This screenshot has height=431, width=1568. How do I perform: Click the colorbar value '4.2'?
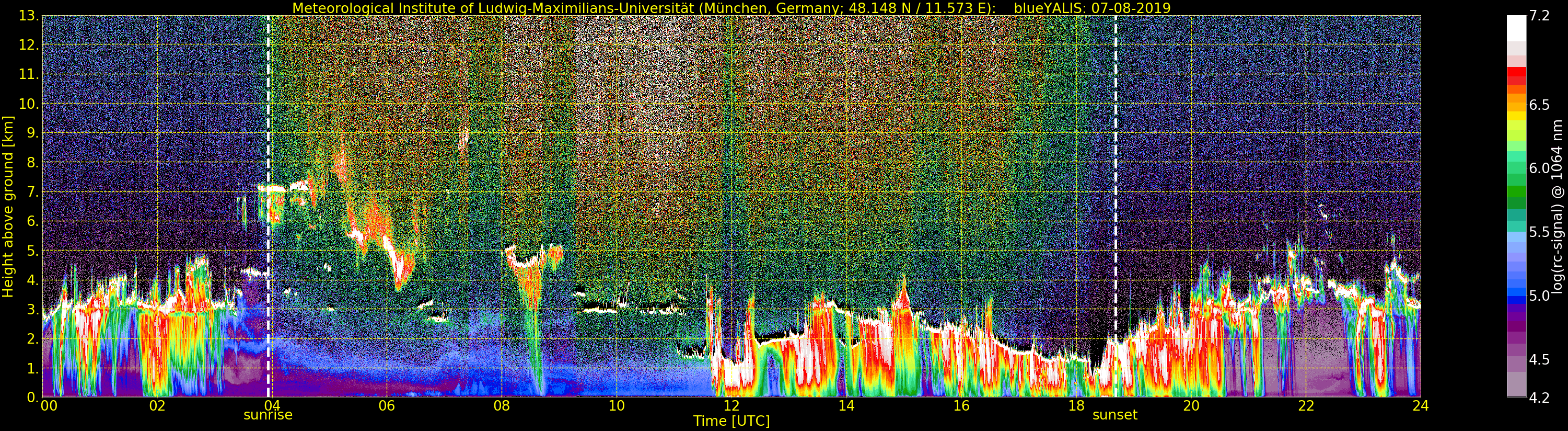pos(1540,398)
